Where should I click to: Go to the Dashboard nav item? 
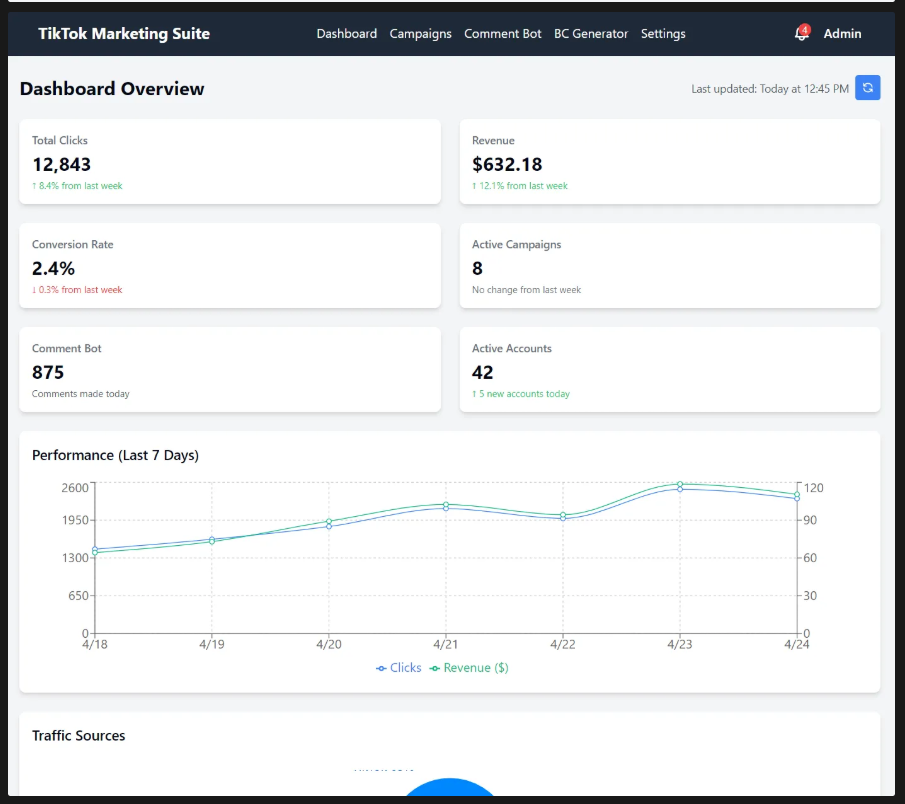346,34
